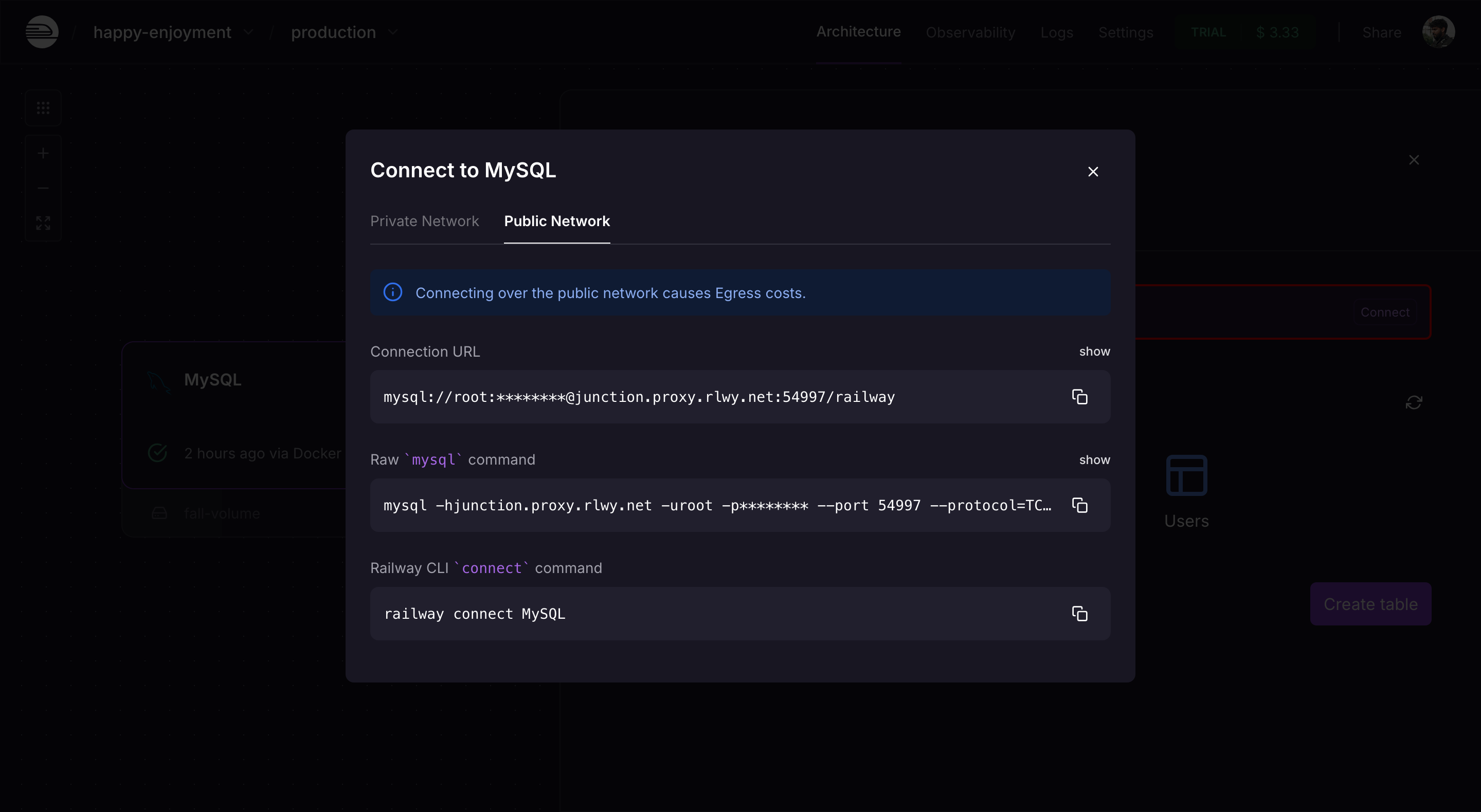Go to the Architecture tab
The width and height of the screenshot is (1481, 812).
point(858,32)
